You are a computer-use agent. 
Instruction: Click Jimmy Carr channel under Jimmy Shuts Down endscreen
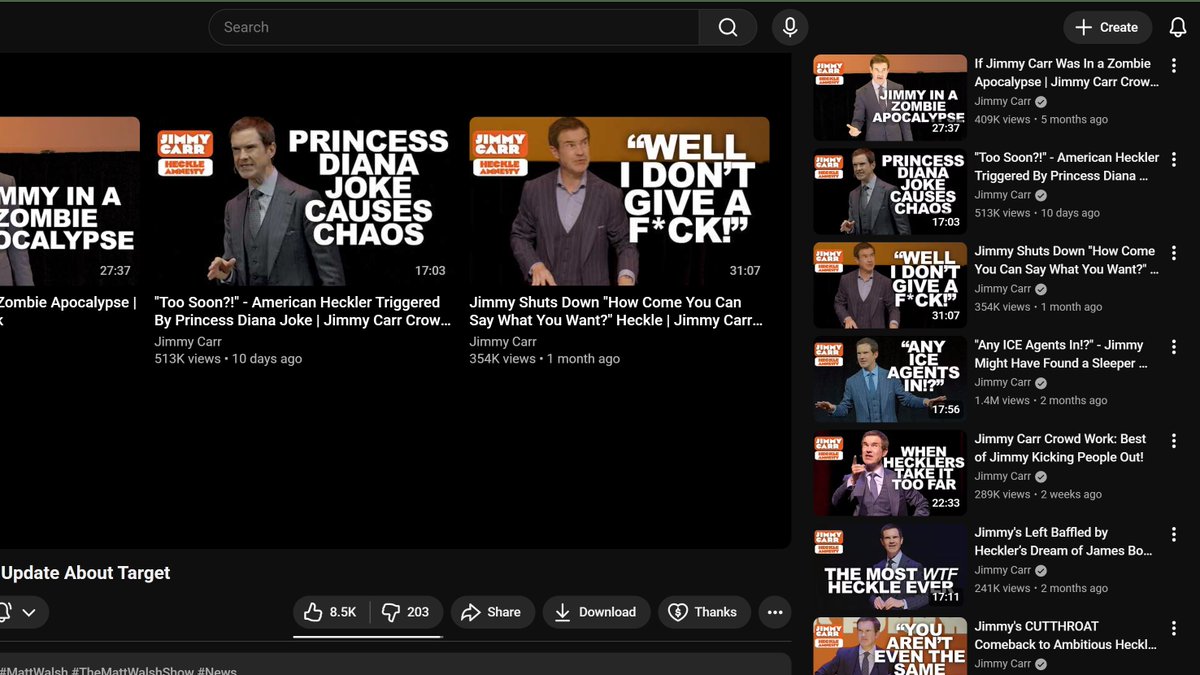click(503, 341)
